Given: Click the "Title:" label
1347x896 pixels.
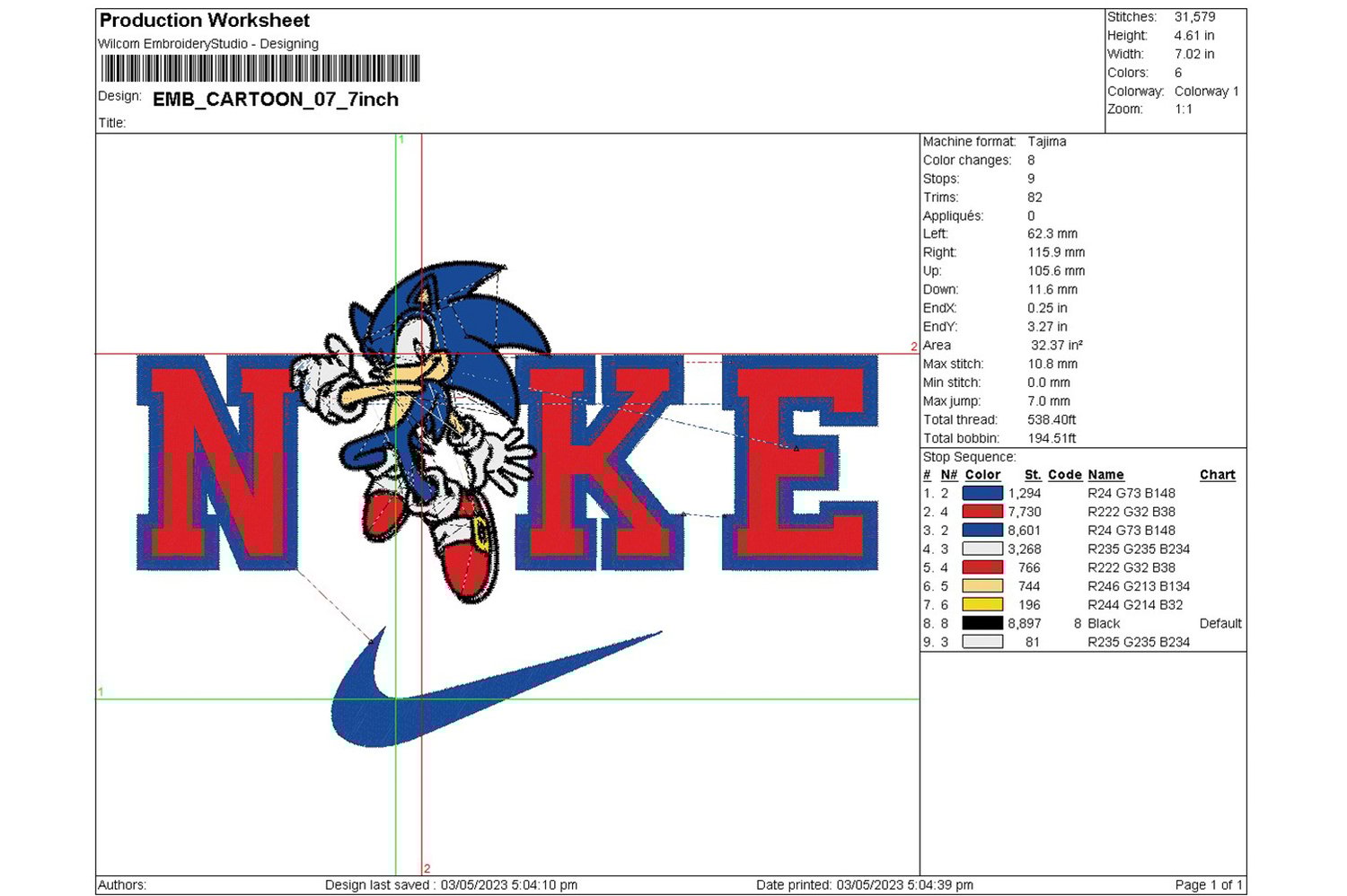Looking at the screenshot, I should (112, 123).
